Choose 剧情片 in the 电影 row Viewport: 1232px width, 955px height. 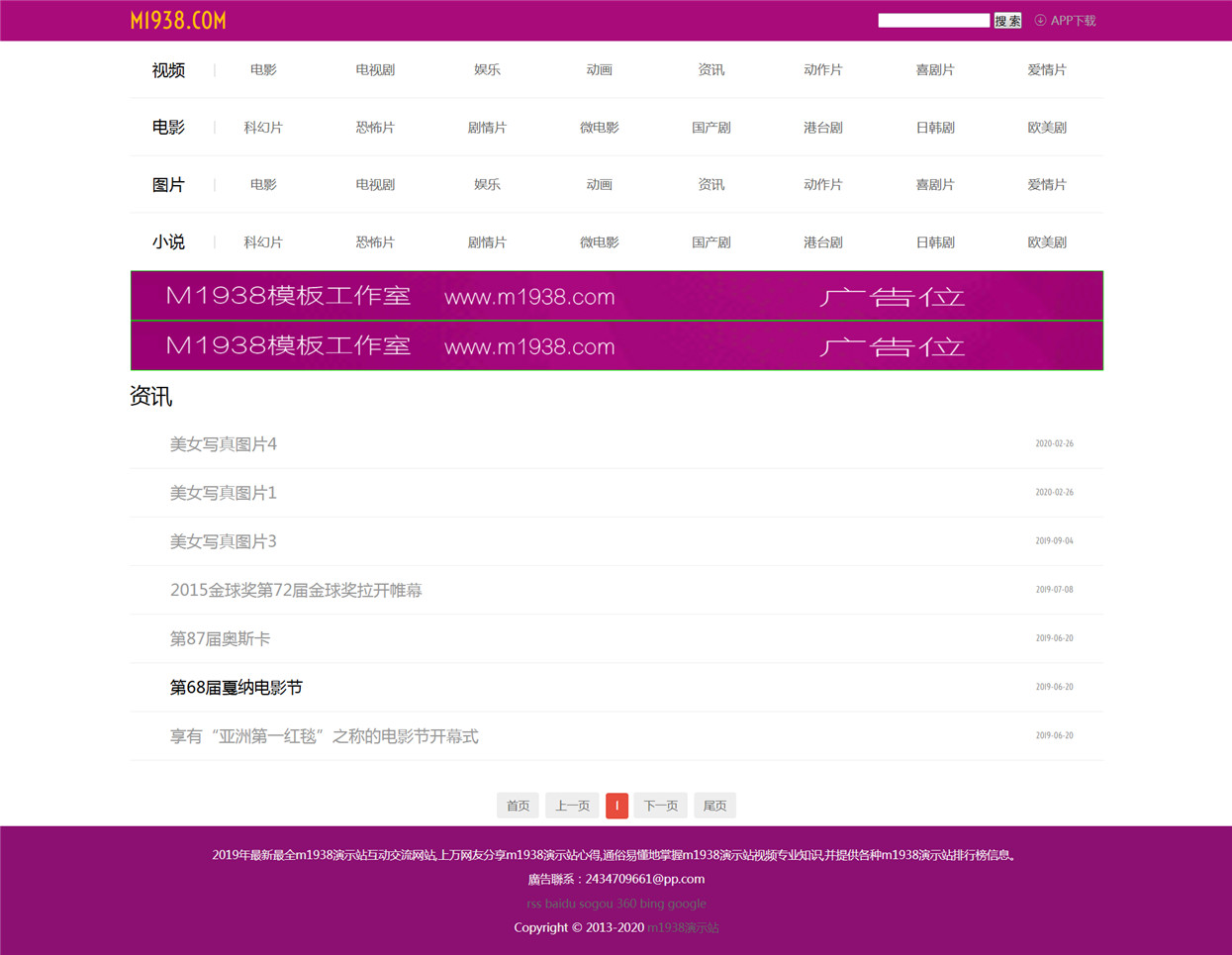pos(487,128)
